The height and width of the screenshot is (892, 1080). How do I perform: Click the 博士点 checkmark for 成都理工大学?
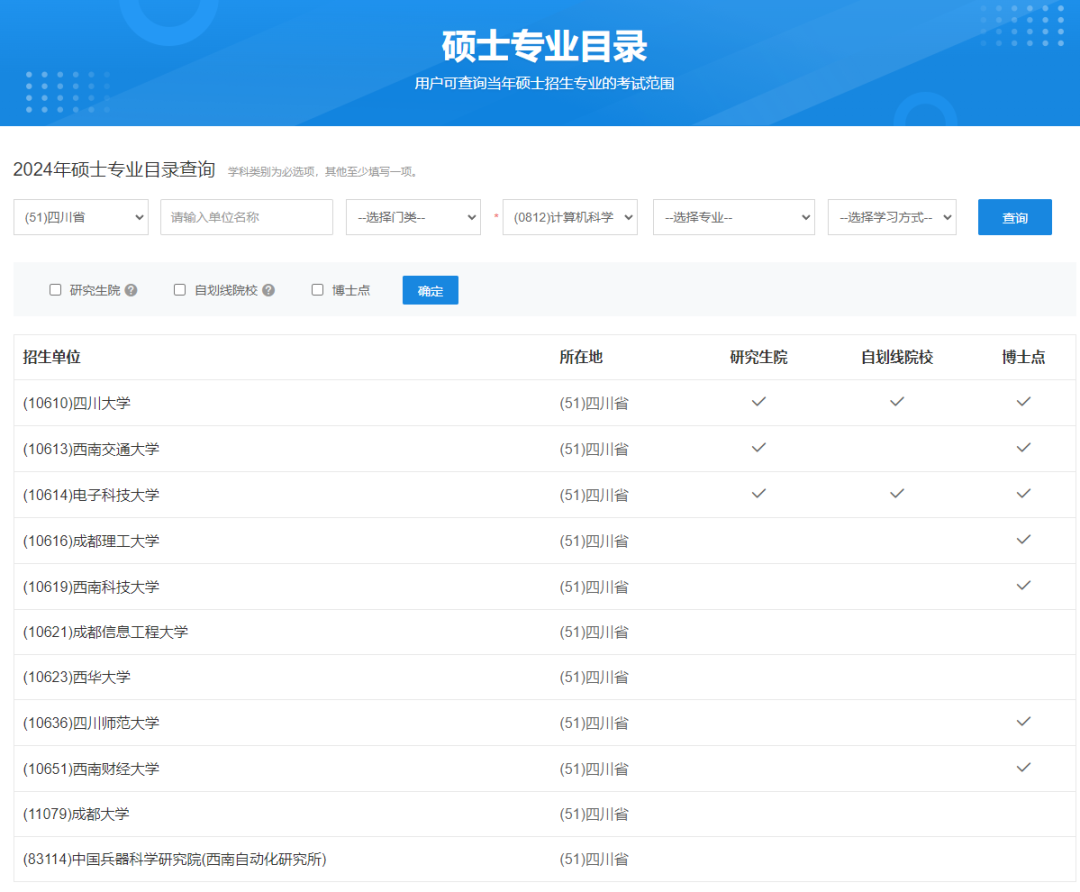click(1024, 539)
